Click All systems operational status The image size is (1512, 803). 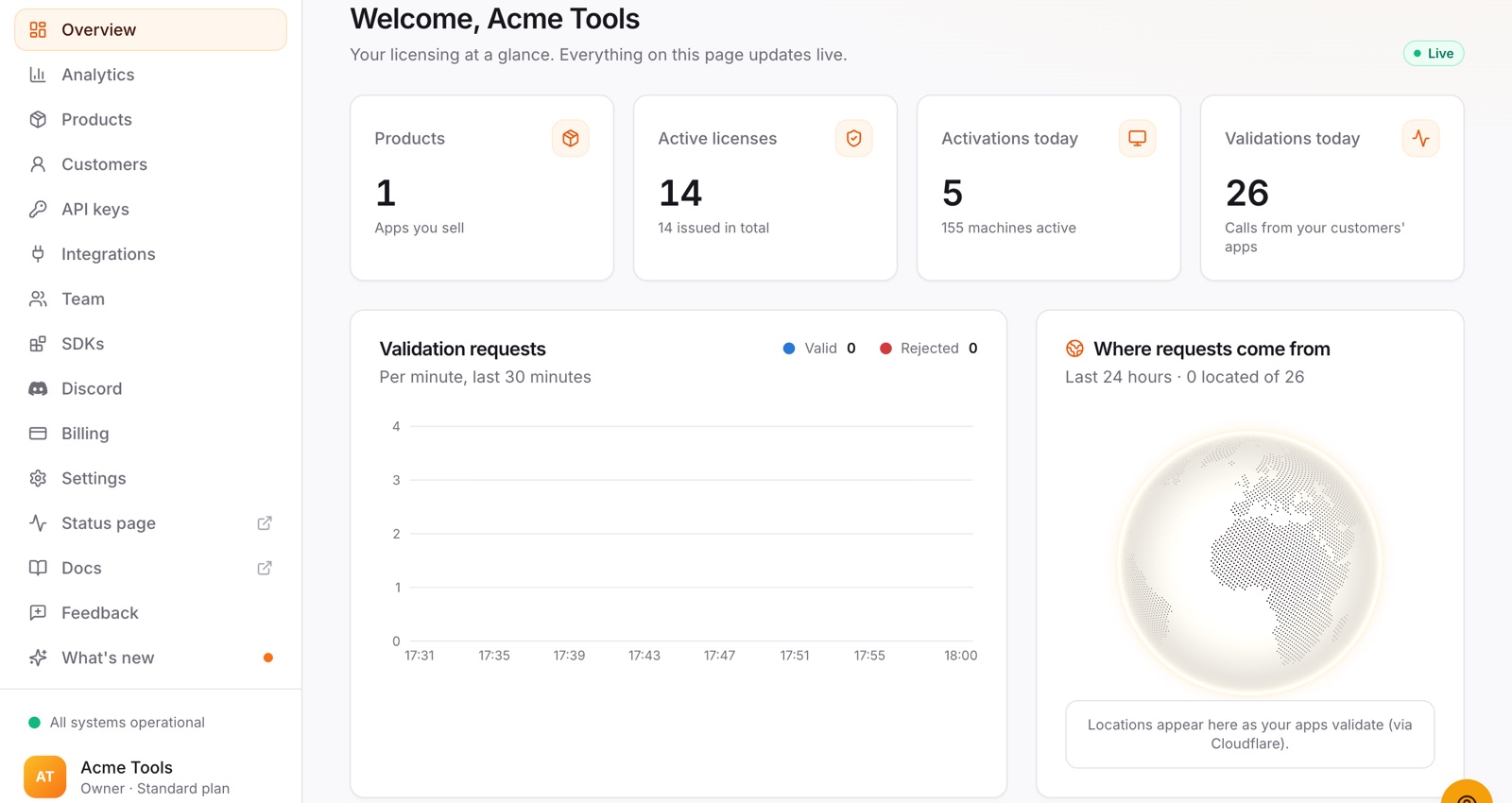pyautogui.click(x=117, y=723)
